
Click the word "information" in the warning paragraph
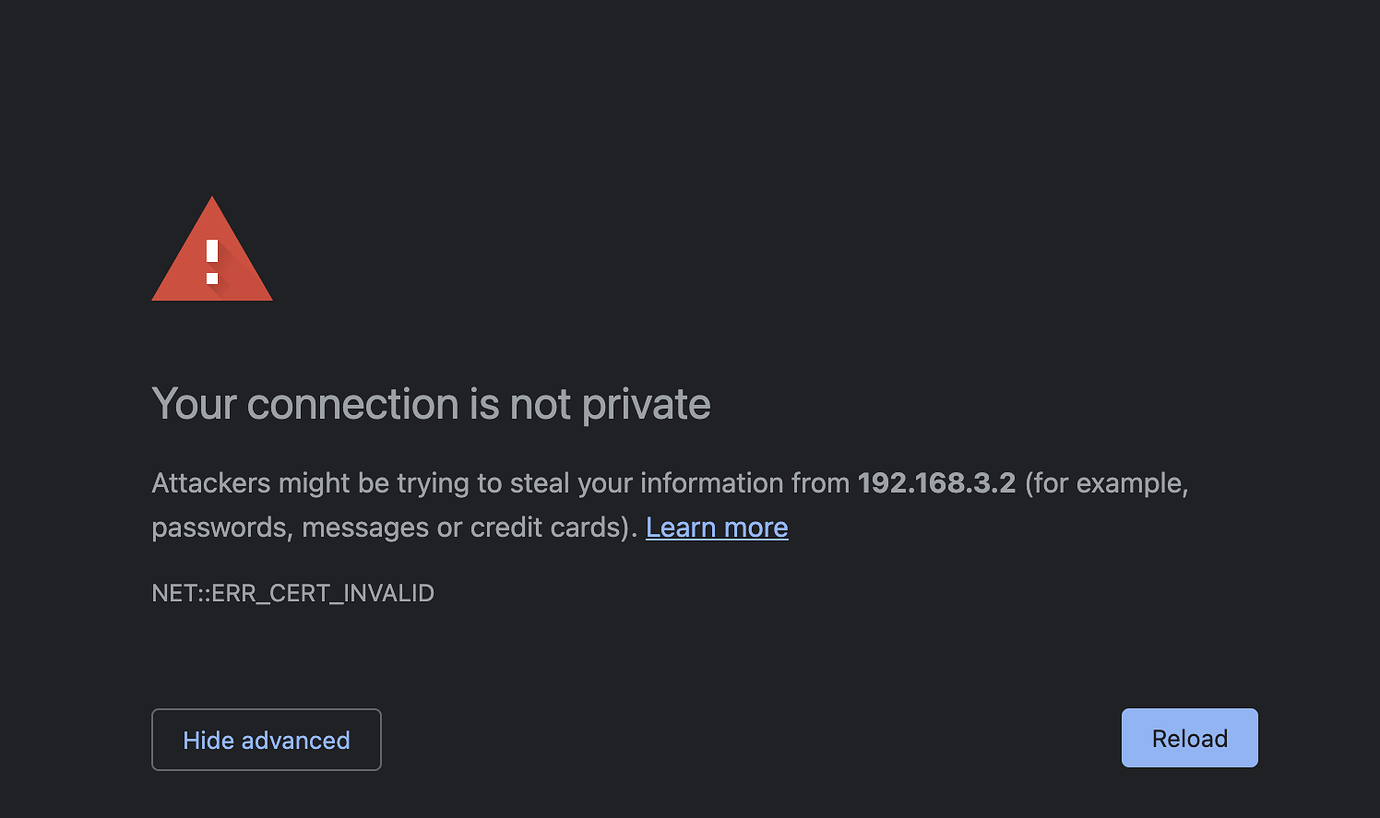coord(712,484)
